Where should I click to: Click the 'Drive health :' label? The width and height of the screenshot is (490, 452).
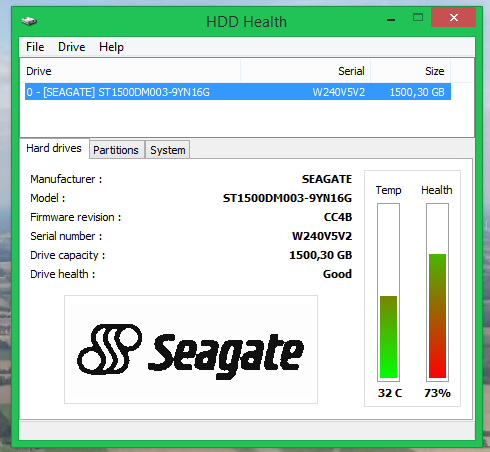tap(63, 274)
